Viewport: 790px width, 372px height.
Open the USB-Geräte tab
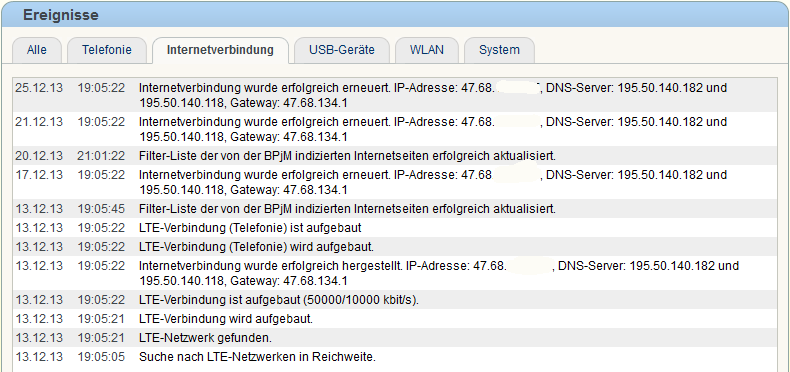342,50
